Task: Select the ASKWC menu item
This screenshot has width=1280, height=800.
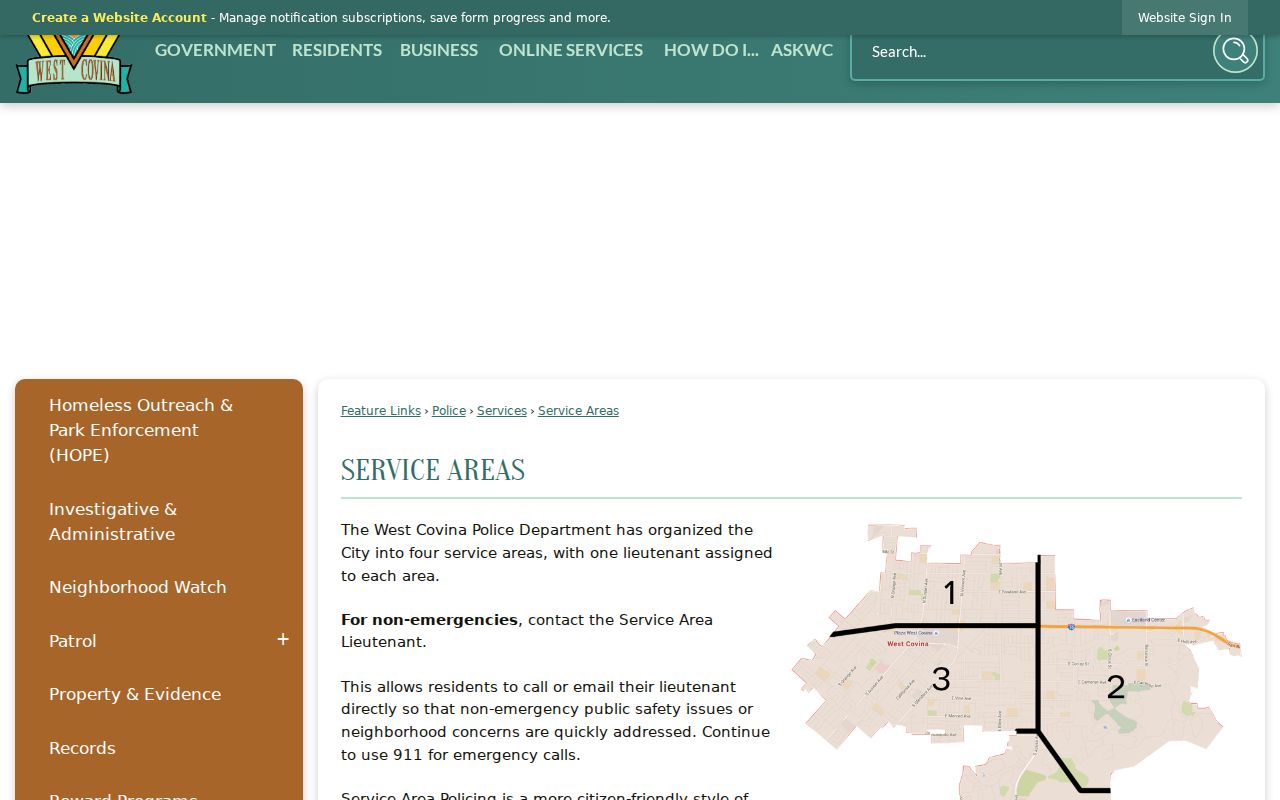Action: pyautogui.click(x=802, y=50)
